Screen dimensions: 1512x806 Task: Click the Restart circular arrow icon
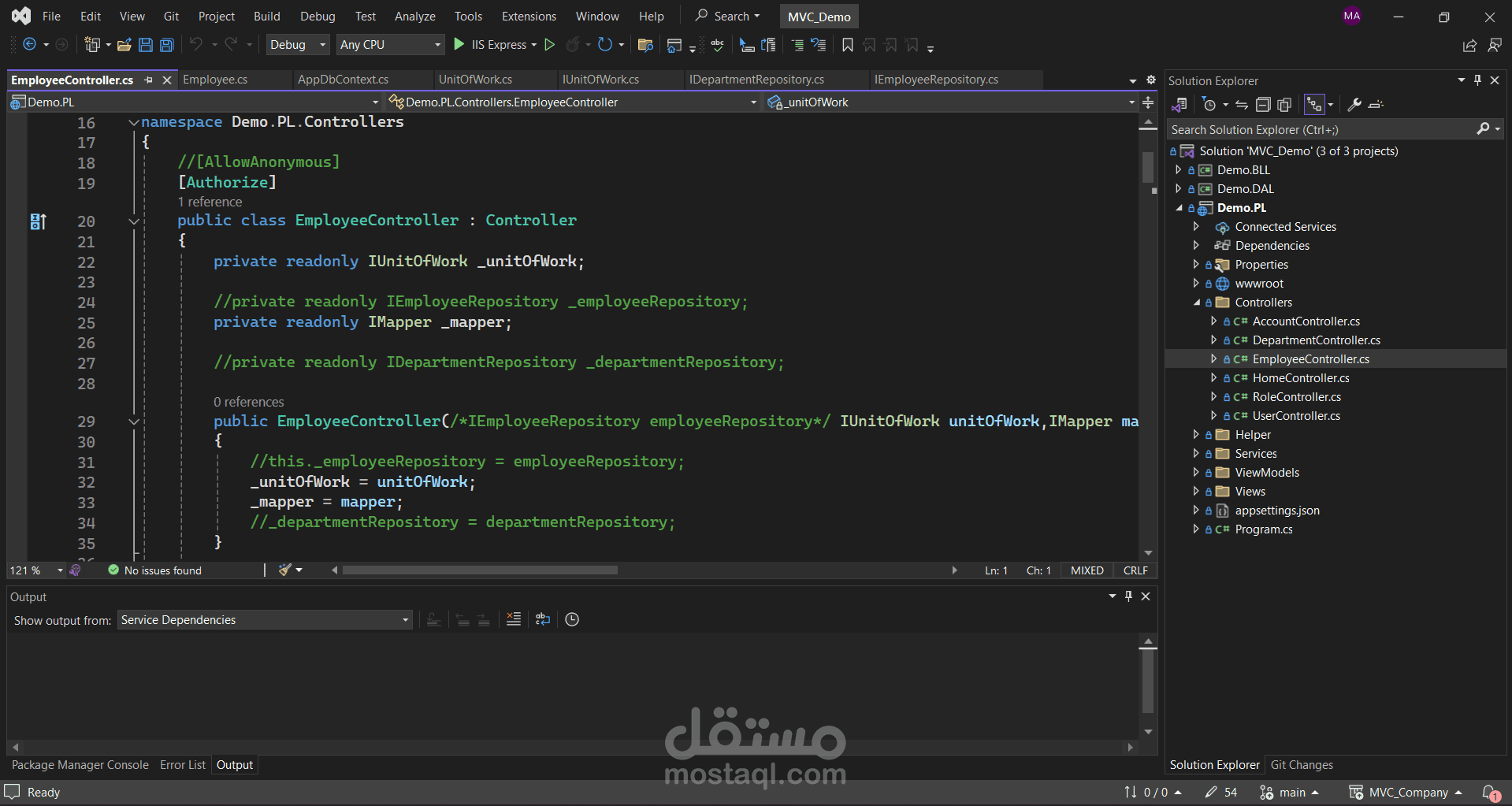[x=604, y=45]
